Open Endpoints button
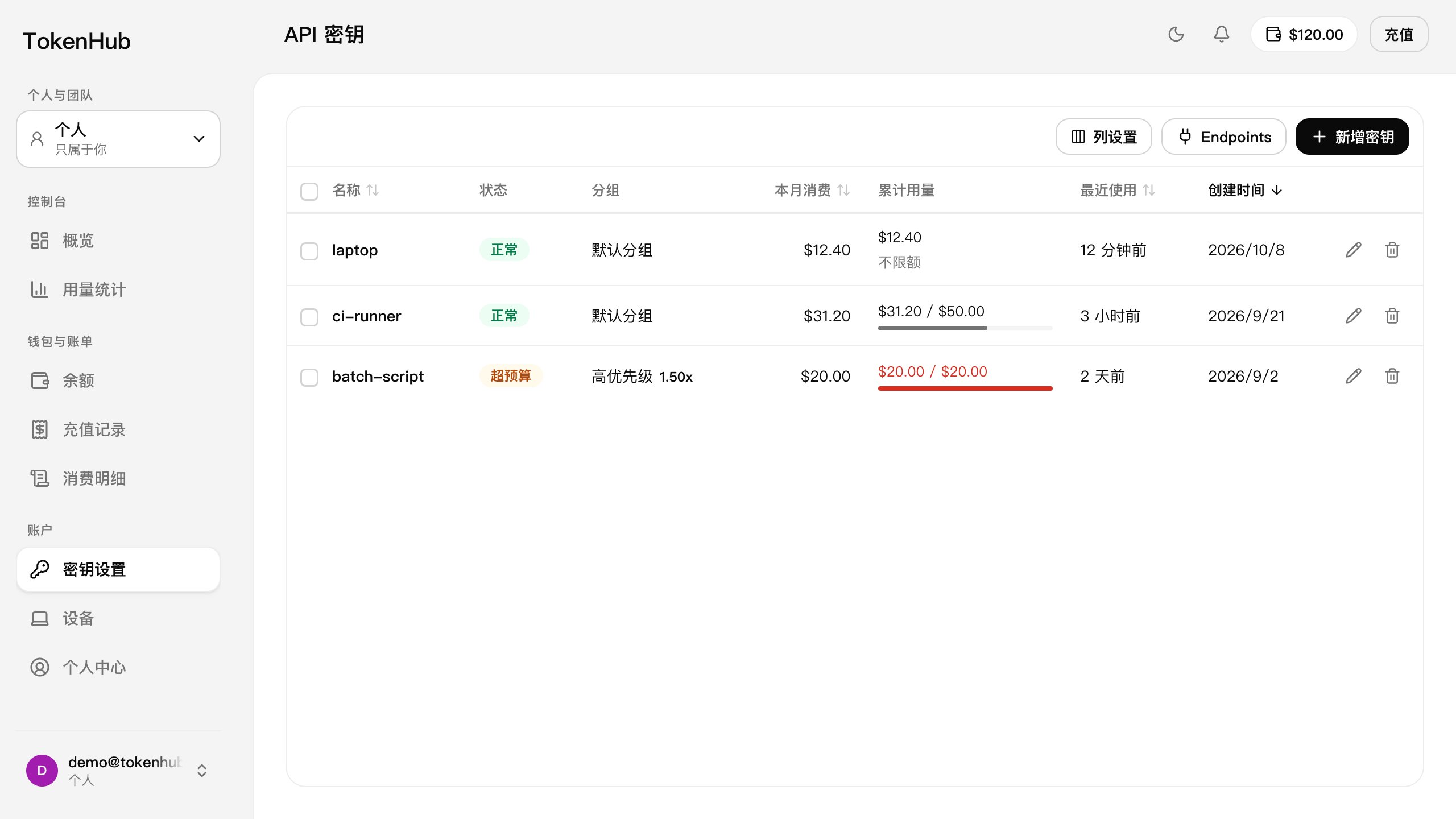This screenshot has height=819, width=1456. pos(1223,136)
